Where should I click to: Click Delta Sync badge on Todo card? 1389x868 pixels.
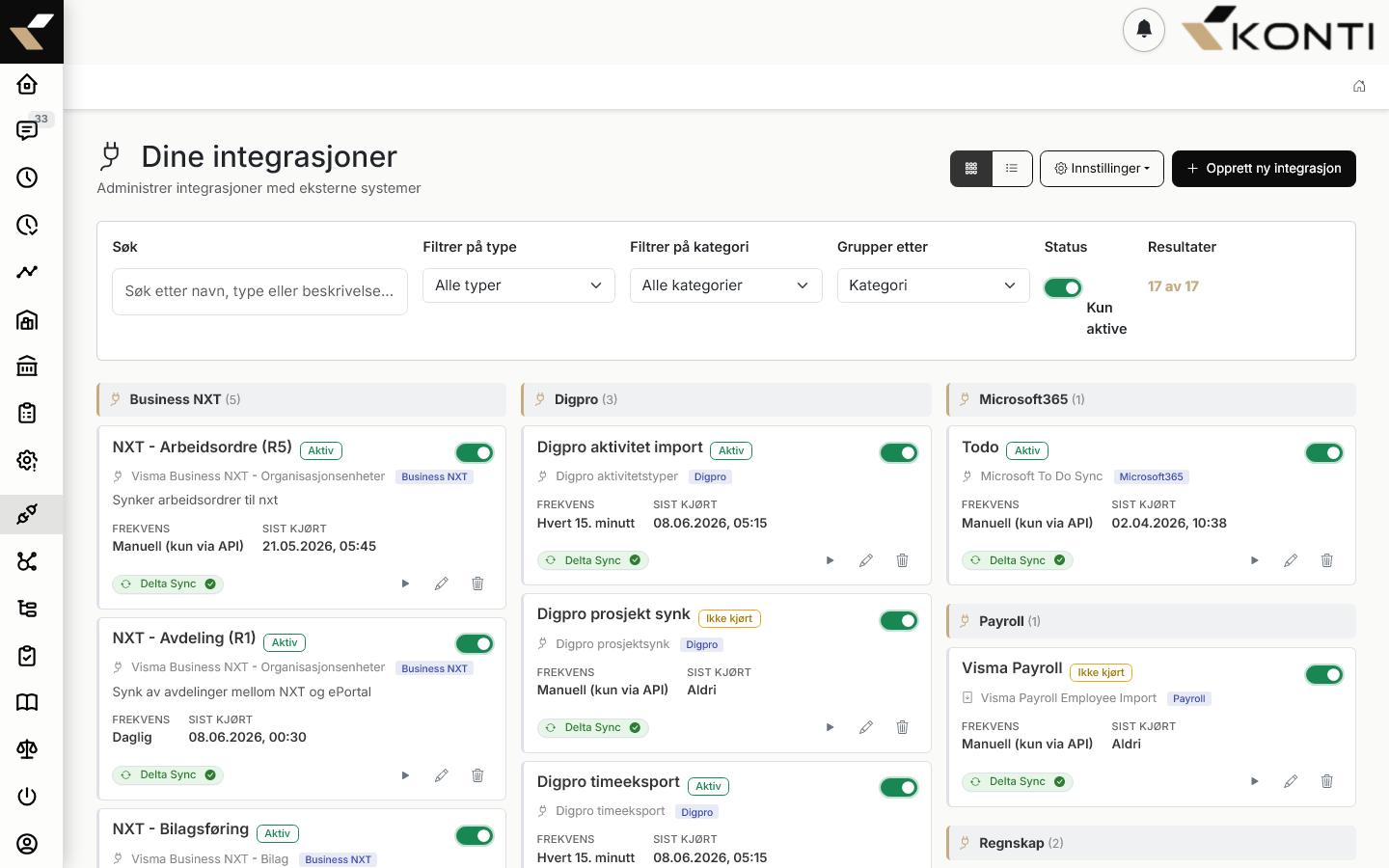click(1018, 560)
